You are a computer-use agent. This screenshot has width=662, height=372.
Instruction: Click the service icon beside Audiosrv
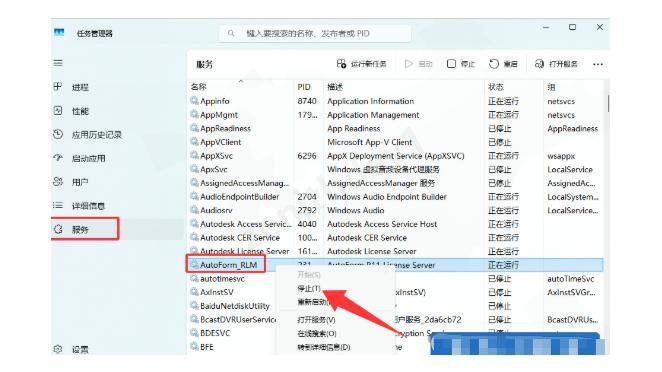coord(194,210)
